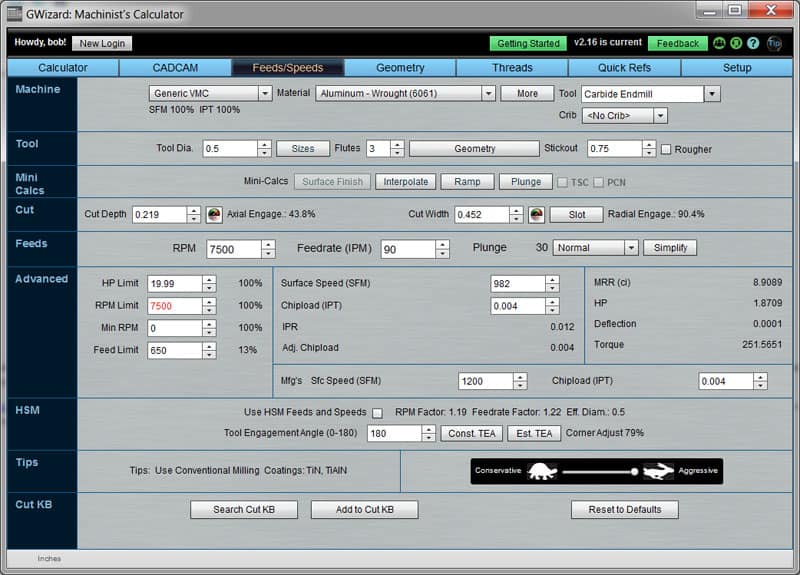Open the Crib No Crib dropdown
This screenshot has width=800, height=575.
[x=624, y=116]
